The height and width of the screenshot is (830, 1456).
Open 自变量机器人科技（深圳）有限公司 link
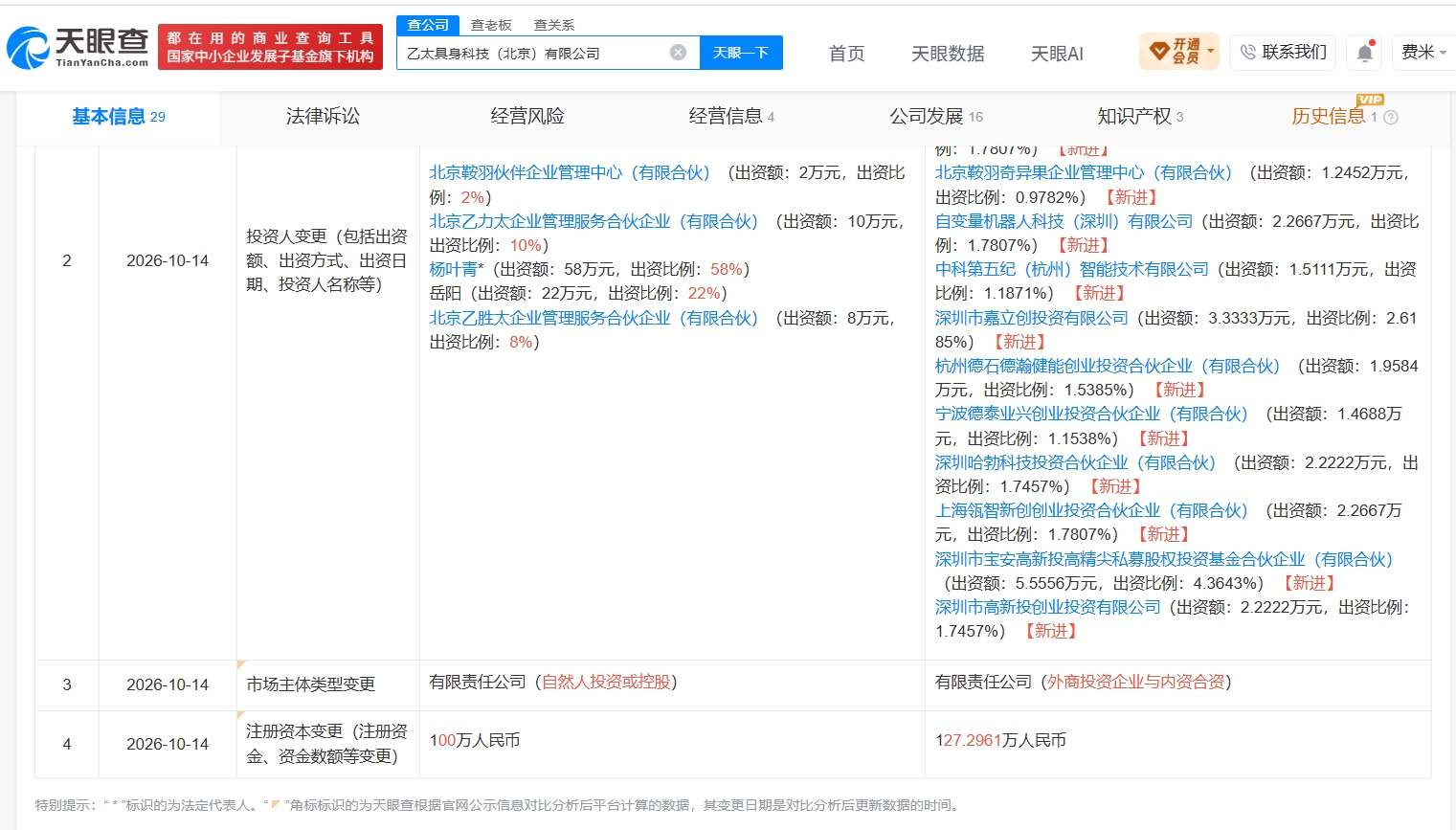point(1064,221)
